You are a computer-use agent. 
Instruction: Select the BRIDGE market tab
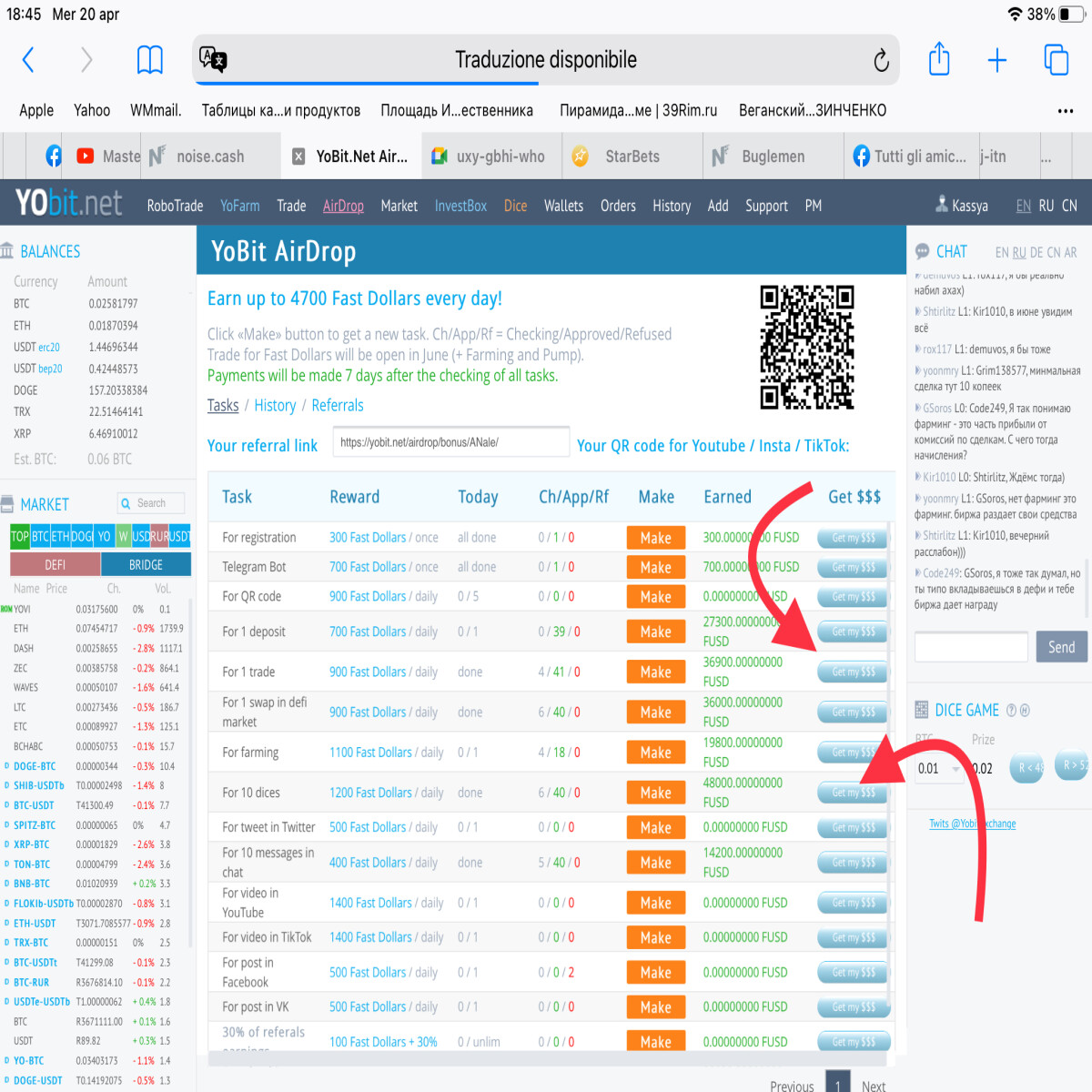pos(146,564)
